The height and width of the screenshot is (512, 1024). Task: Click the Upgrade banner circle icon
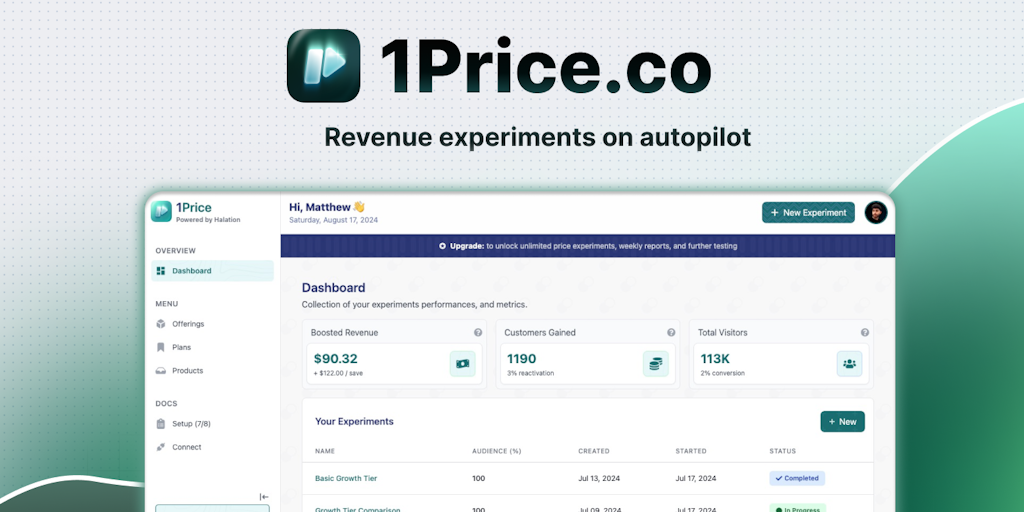[442, 246]
